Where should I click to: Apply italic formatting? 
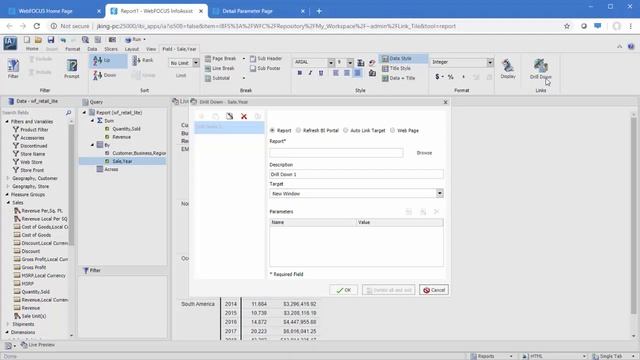pyautogui.click(x=310, y=73)
